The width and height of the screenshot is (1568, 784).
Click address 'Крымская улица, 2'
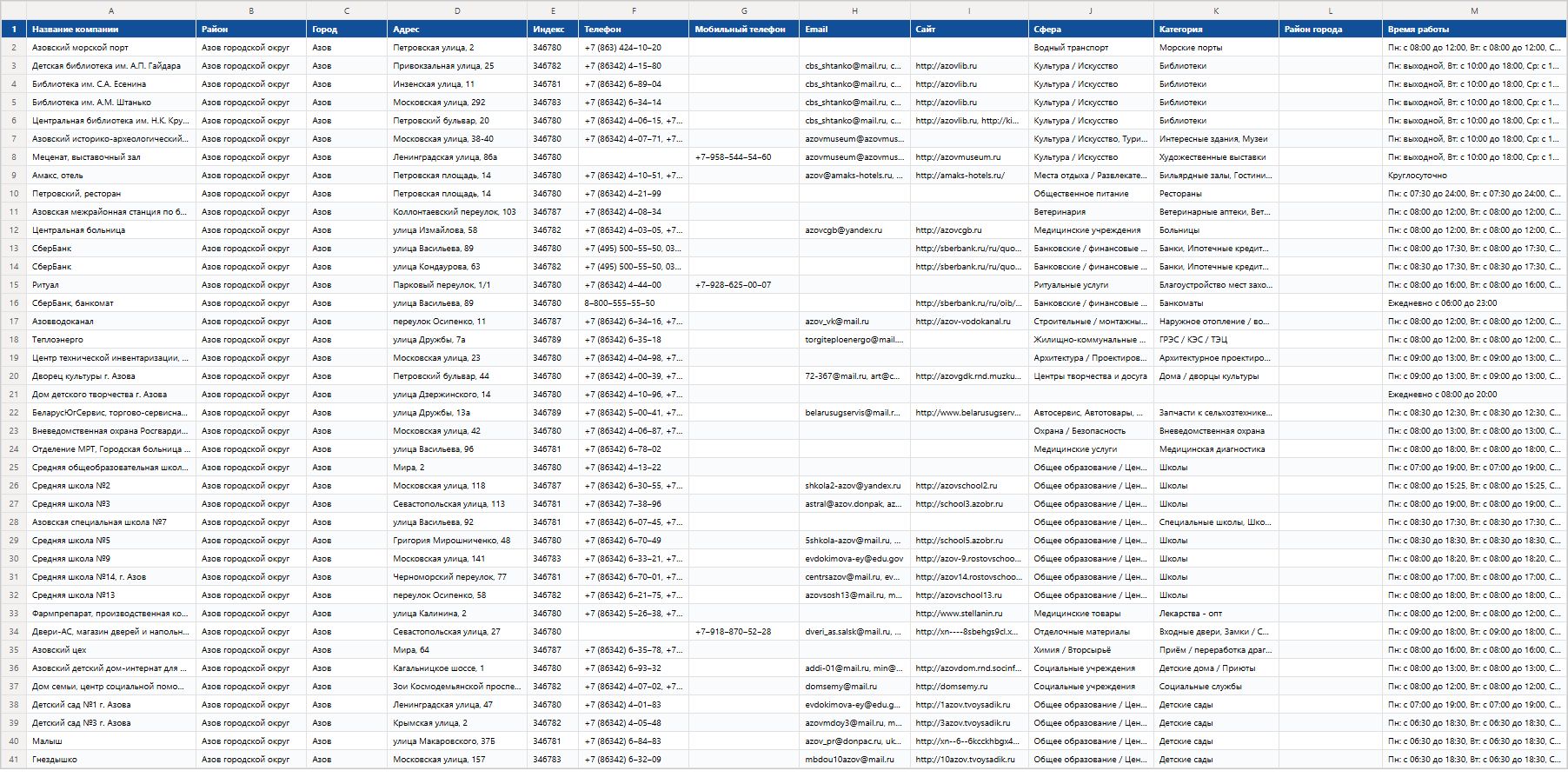[457, 723]
